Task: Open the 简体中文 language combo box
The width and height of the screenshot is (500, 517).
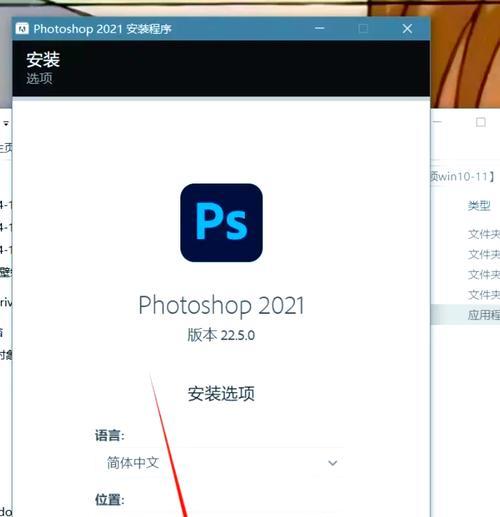Action: tap(220, 463)
